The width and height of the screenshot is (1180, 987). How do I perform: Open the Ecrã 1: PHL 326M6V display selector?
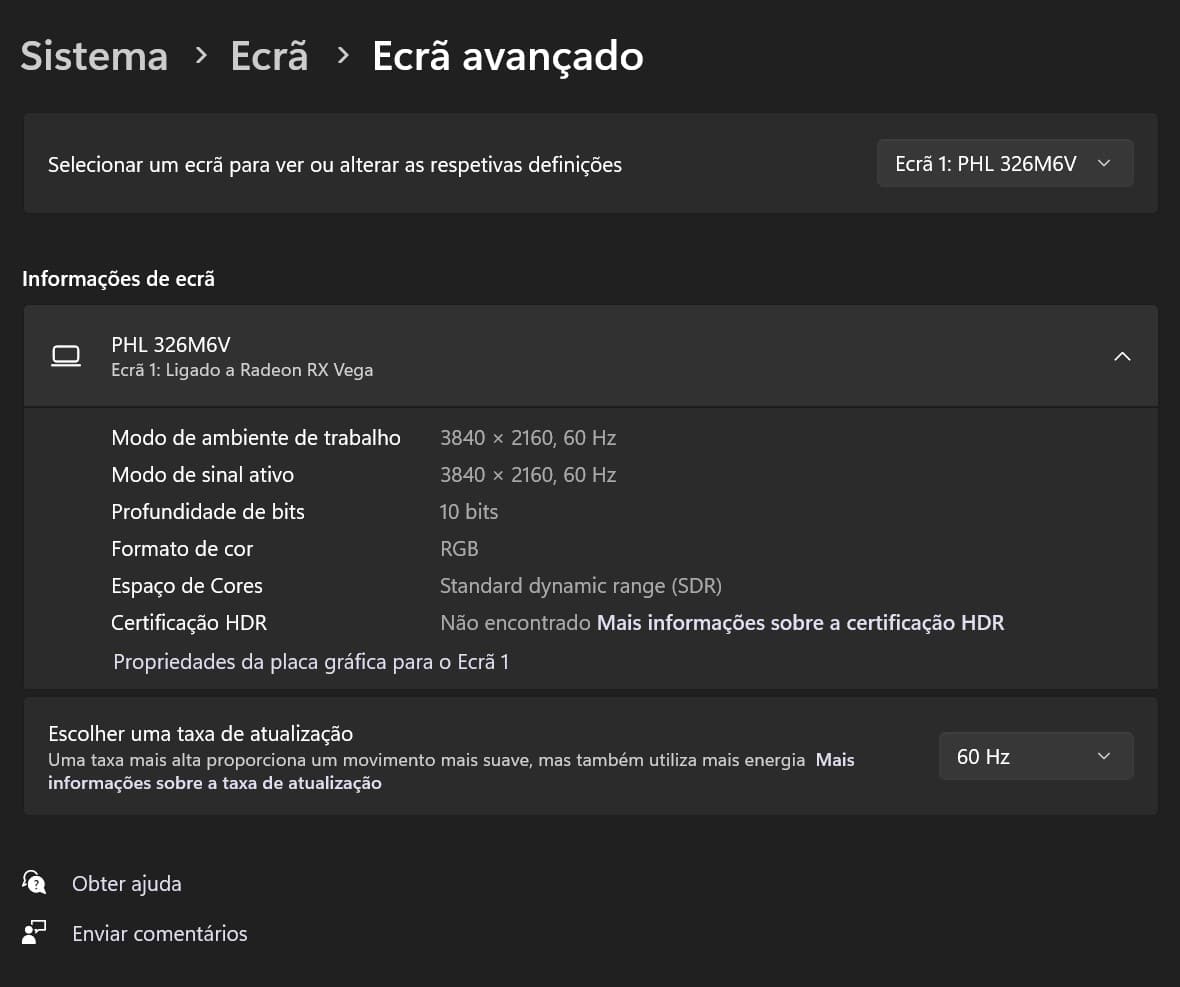coord(1004,164)
